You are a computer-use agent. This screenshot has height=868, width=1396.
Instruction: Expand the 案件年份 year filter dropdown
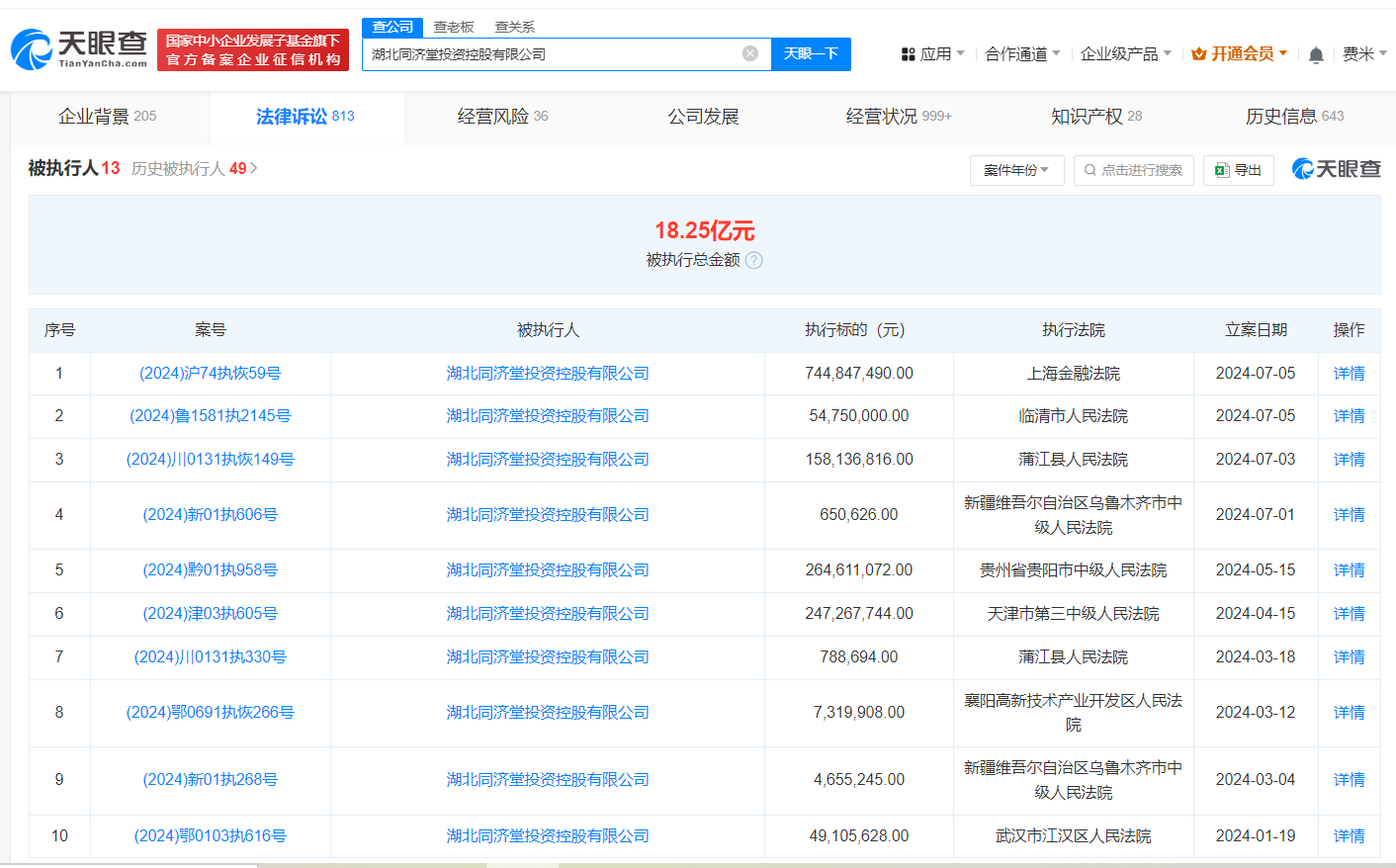[1016, 170]
